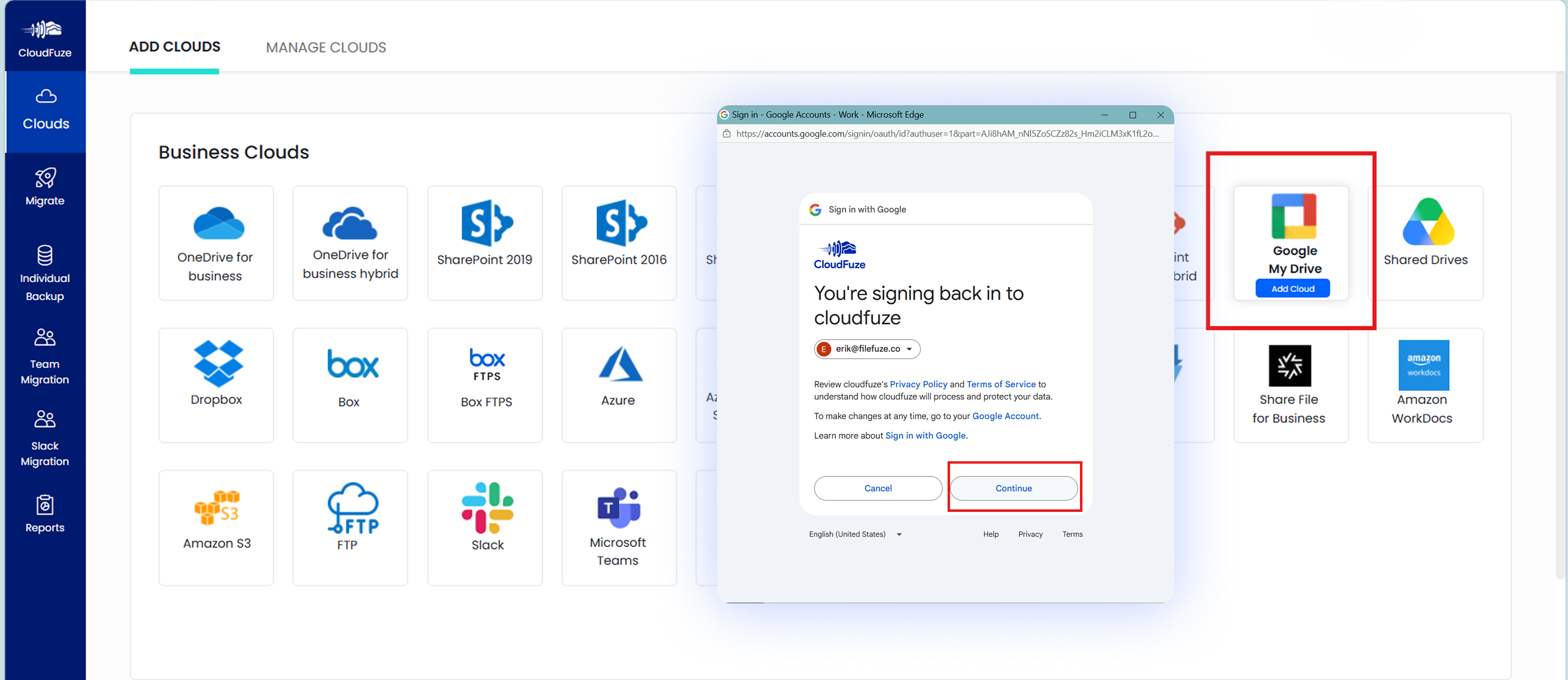Click the accounts.google.com URL address bar
Viewport: 1568px width, 680px height.
pyautogui.click(x=948, y=134)
